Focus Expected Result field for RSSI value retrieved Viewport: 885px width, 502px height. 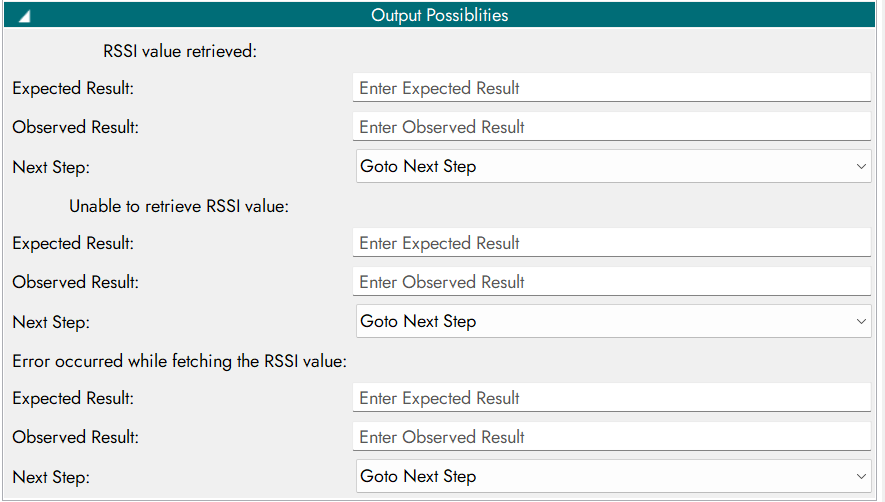612,88
